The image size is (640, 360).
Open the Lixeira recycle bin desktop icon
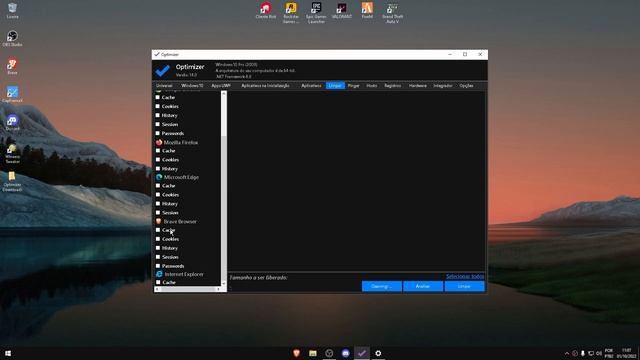[12, 11]
